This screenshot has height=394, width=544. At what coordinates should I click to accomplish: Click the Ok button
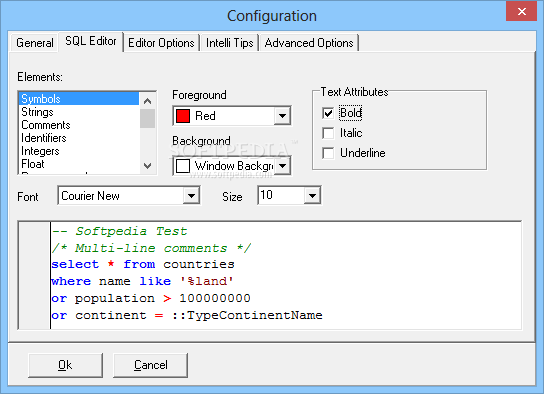tap(65, 365)
